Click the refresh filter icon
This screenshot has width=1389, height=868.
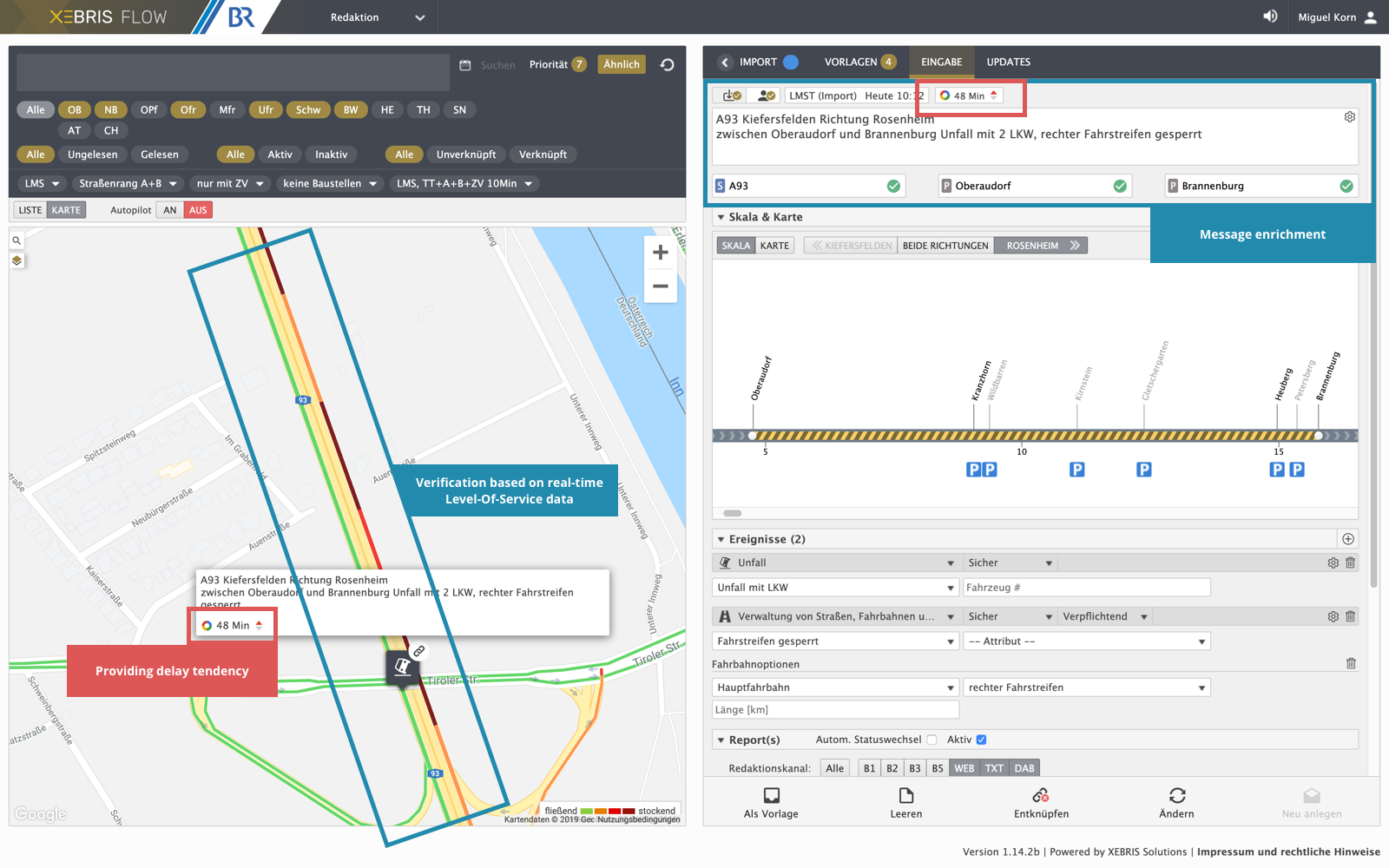(667, 65)
